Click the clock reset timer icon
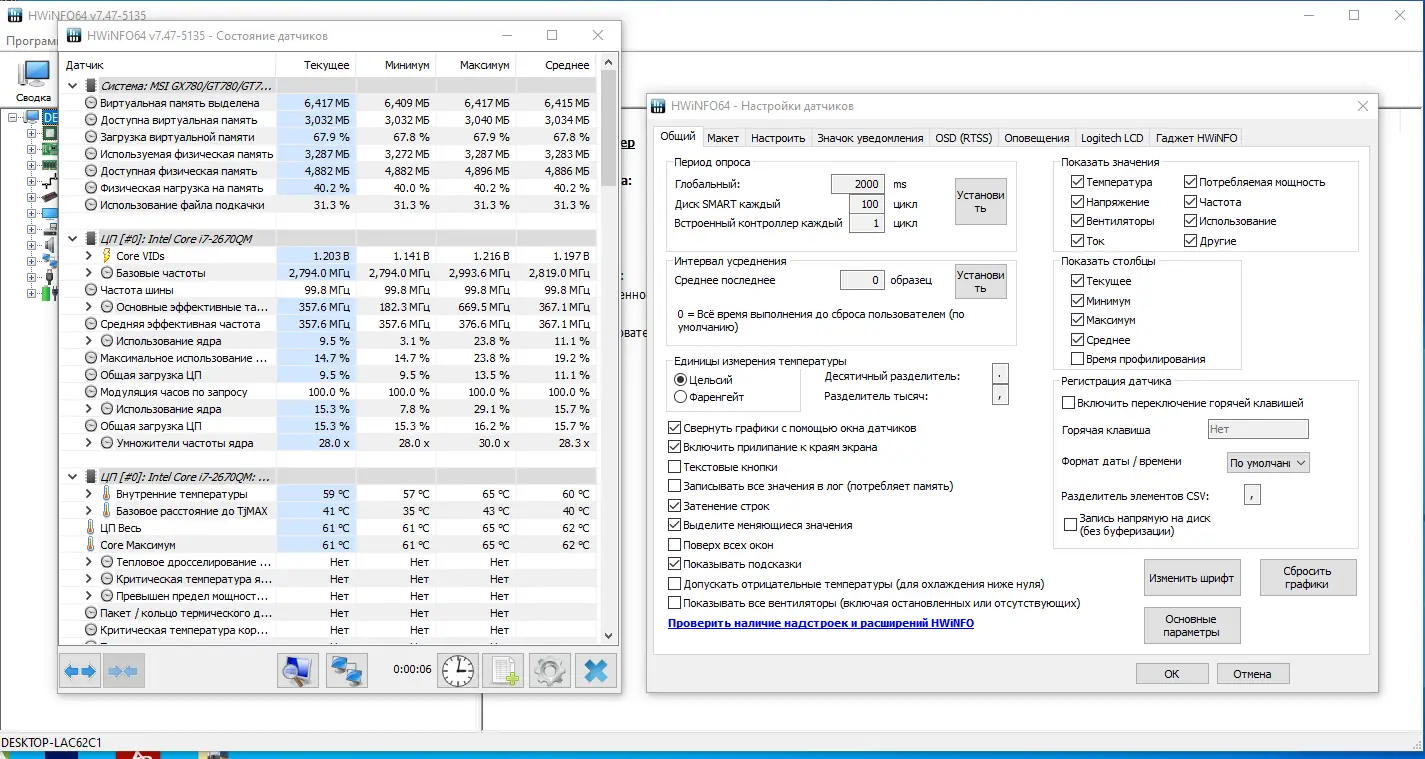1425x759 pixels. (x=458, y=670)
